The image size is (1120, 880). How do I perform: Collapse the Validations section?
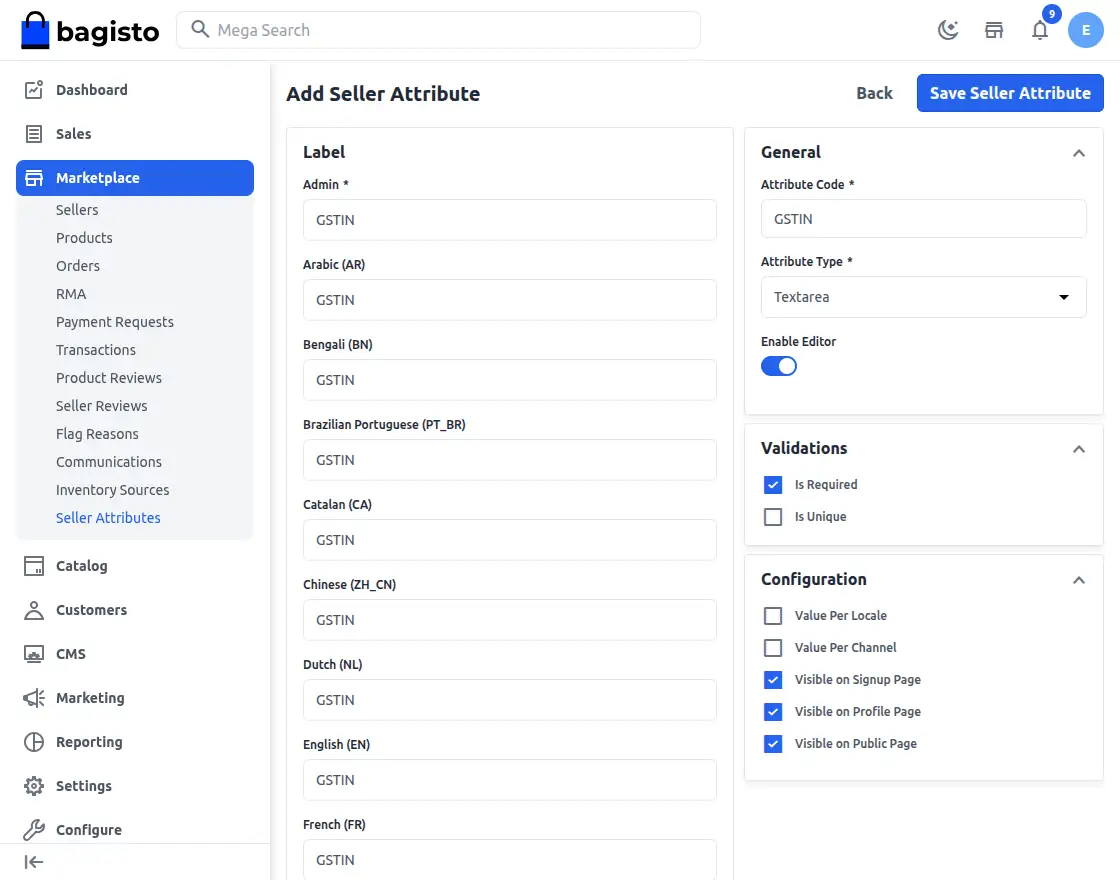(x=1078, y=449)
